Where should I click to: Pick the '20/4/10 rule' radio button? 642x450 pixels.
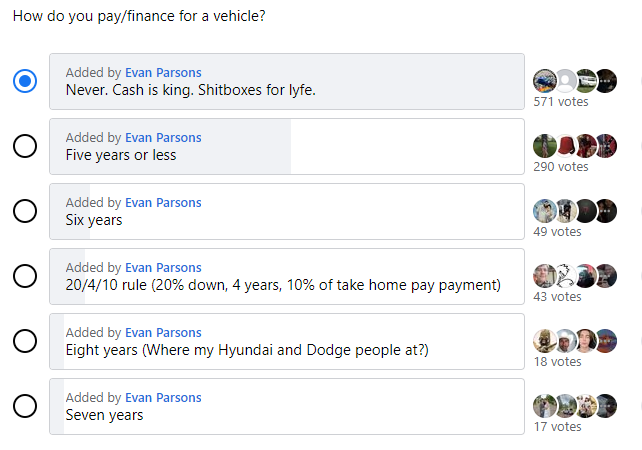pos(25,276)
